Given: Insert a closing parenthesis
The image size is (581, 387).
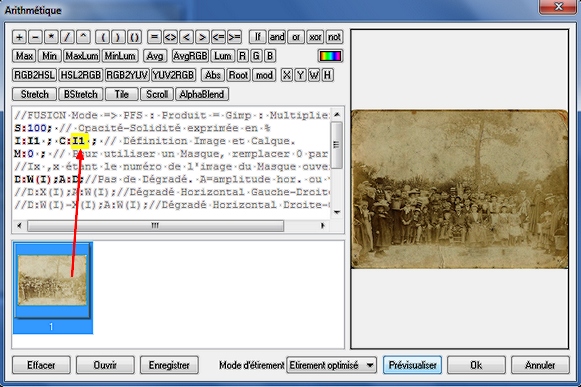Looking at the screenshot, I should point(118,37).
